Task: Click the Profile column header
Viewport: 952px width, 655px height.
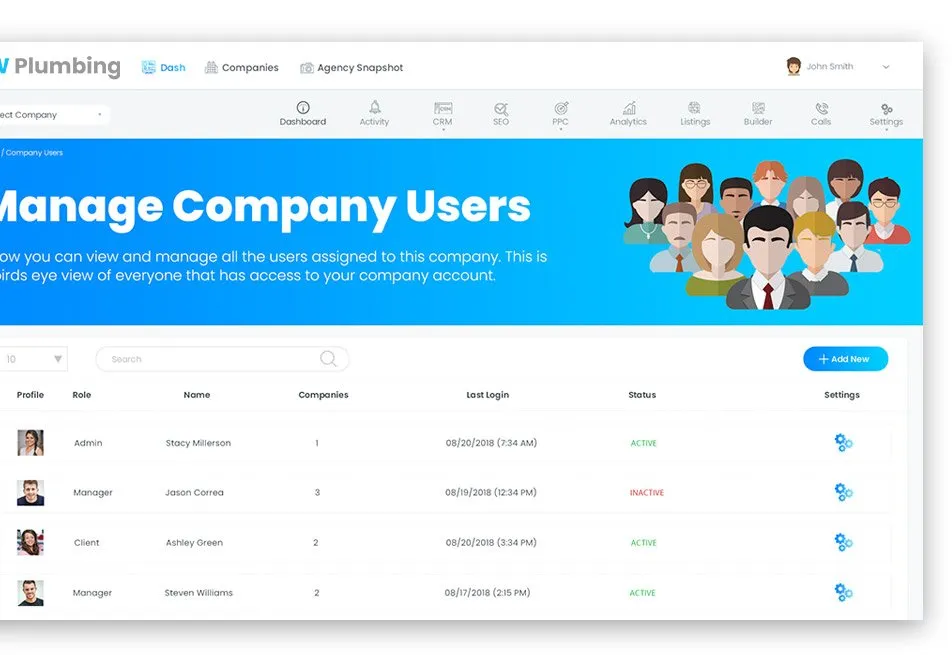Action: pos(30,395)
